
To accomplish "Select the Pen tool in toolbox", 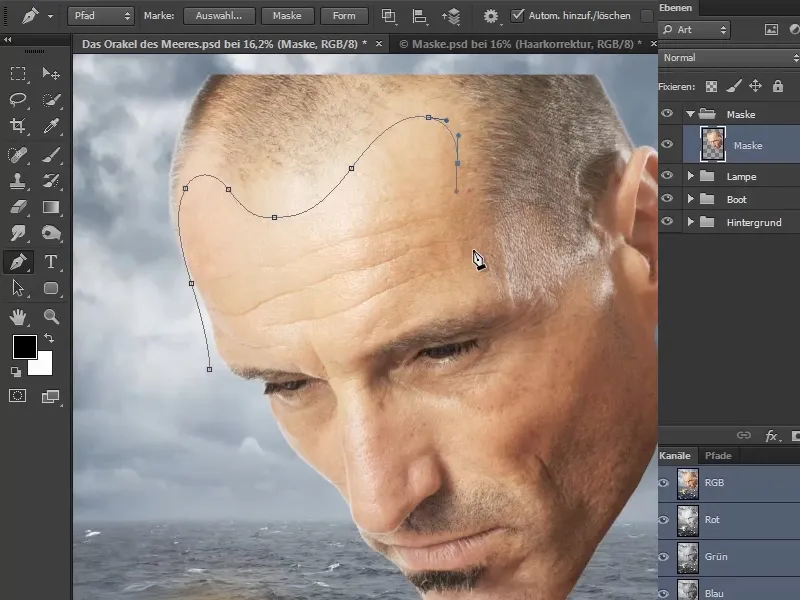I will click(18, 262).
